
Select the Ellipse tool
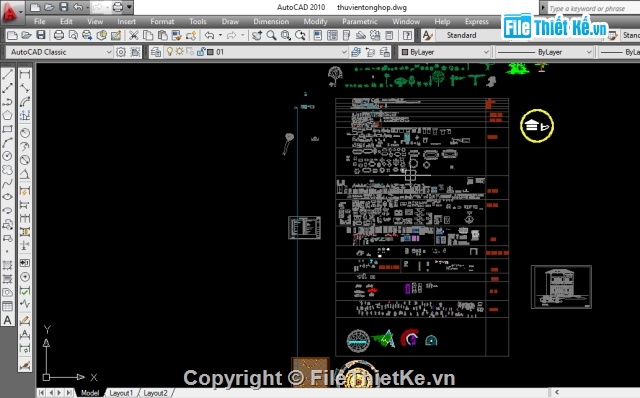click(x=7, y=197)
